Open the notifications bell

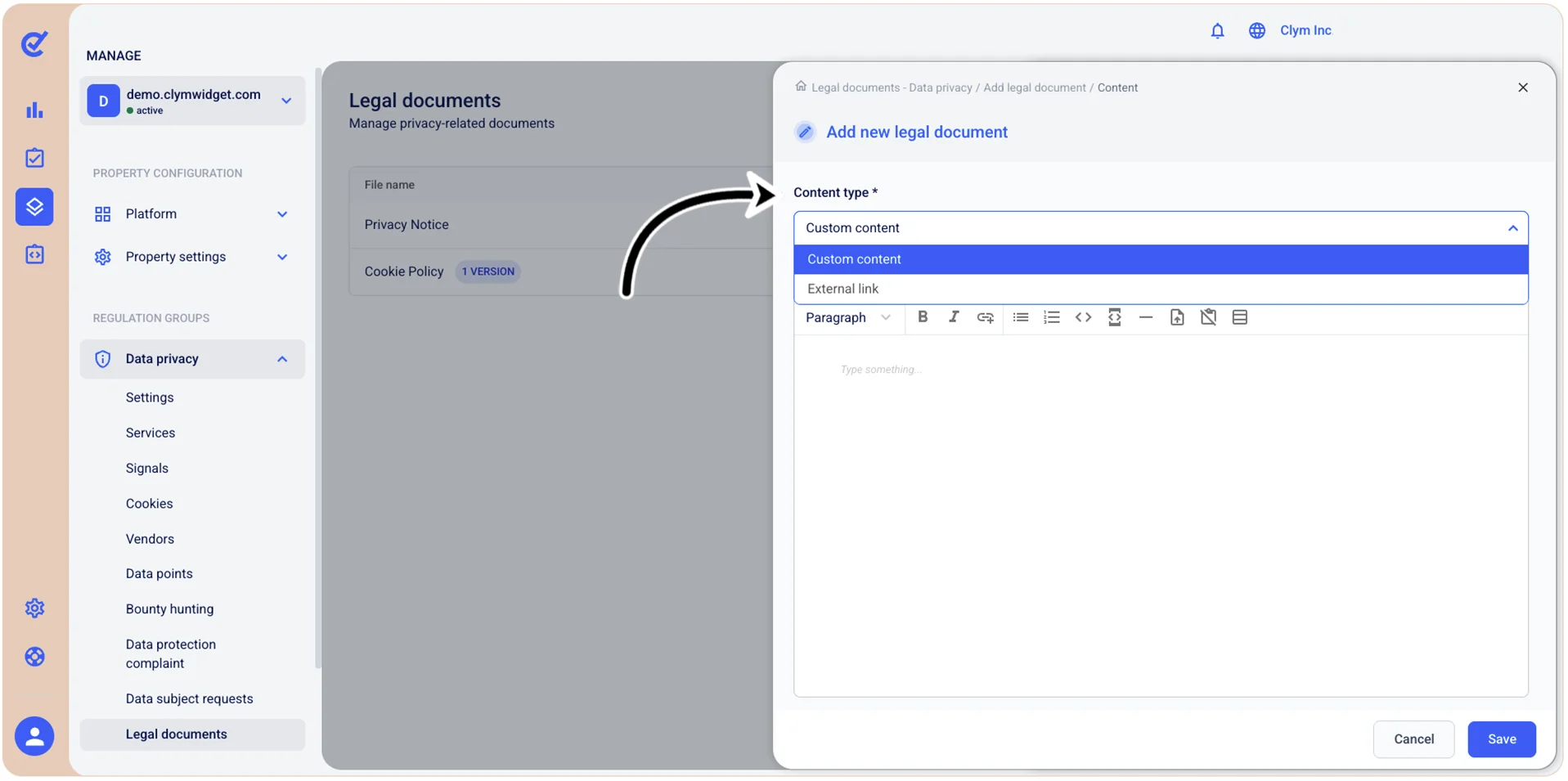(1217, 31)
